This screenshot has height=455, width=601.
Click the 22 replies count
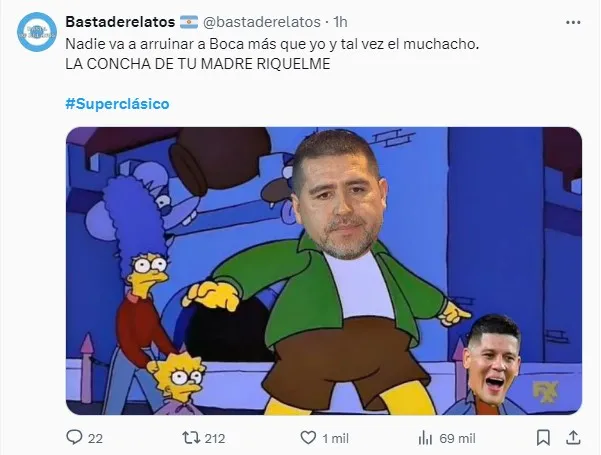coord(95,439)
